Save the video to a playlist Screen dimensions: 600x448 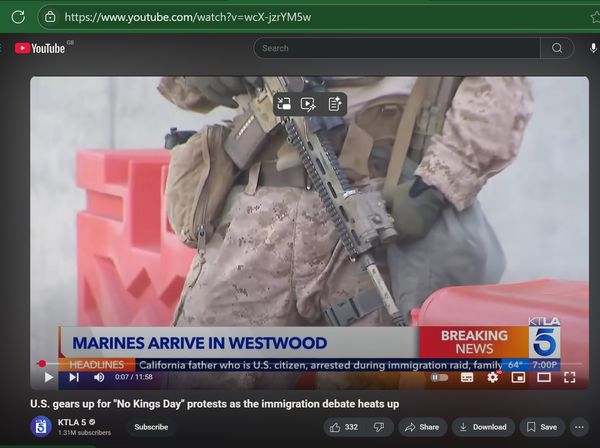(x=542, y=427)
